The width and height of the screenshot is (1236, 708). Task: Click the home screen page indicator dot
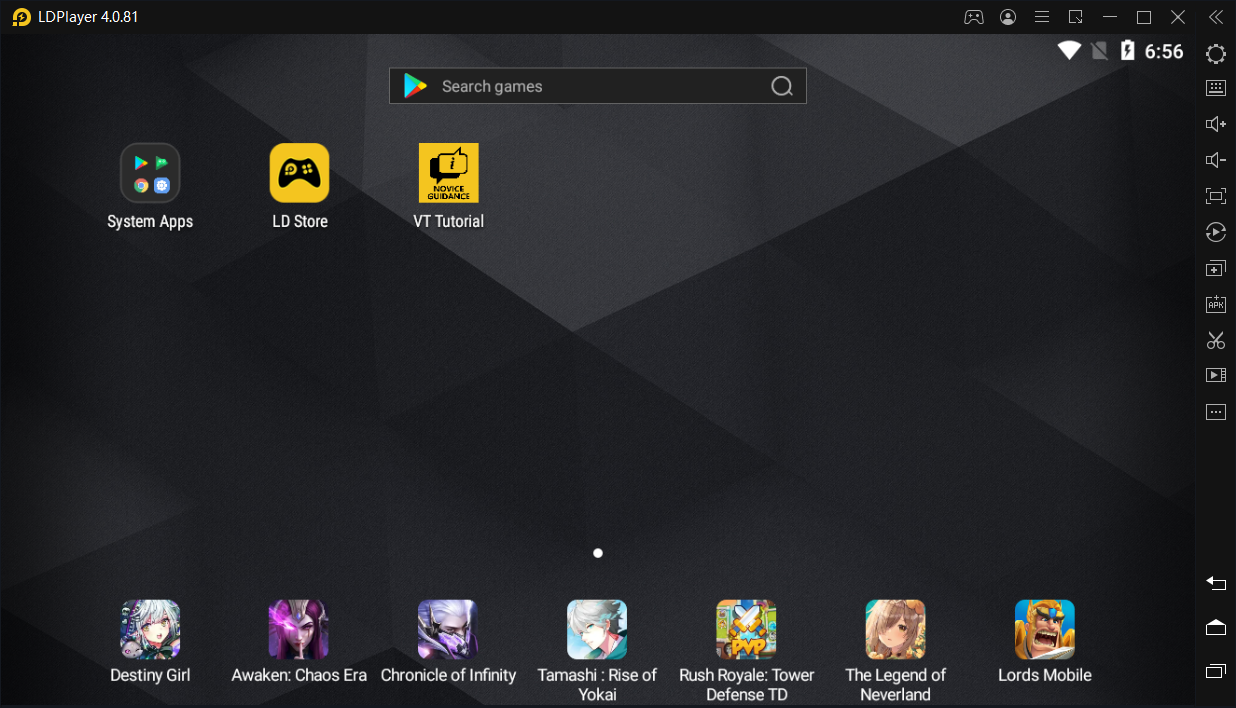(598, 553)
